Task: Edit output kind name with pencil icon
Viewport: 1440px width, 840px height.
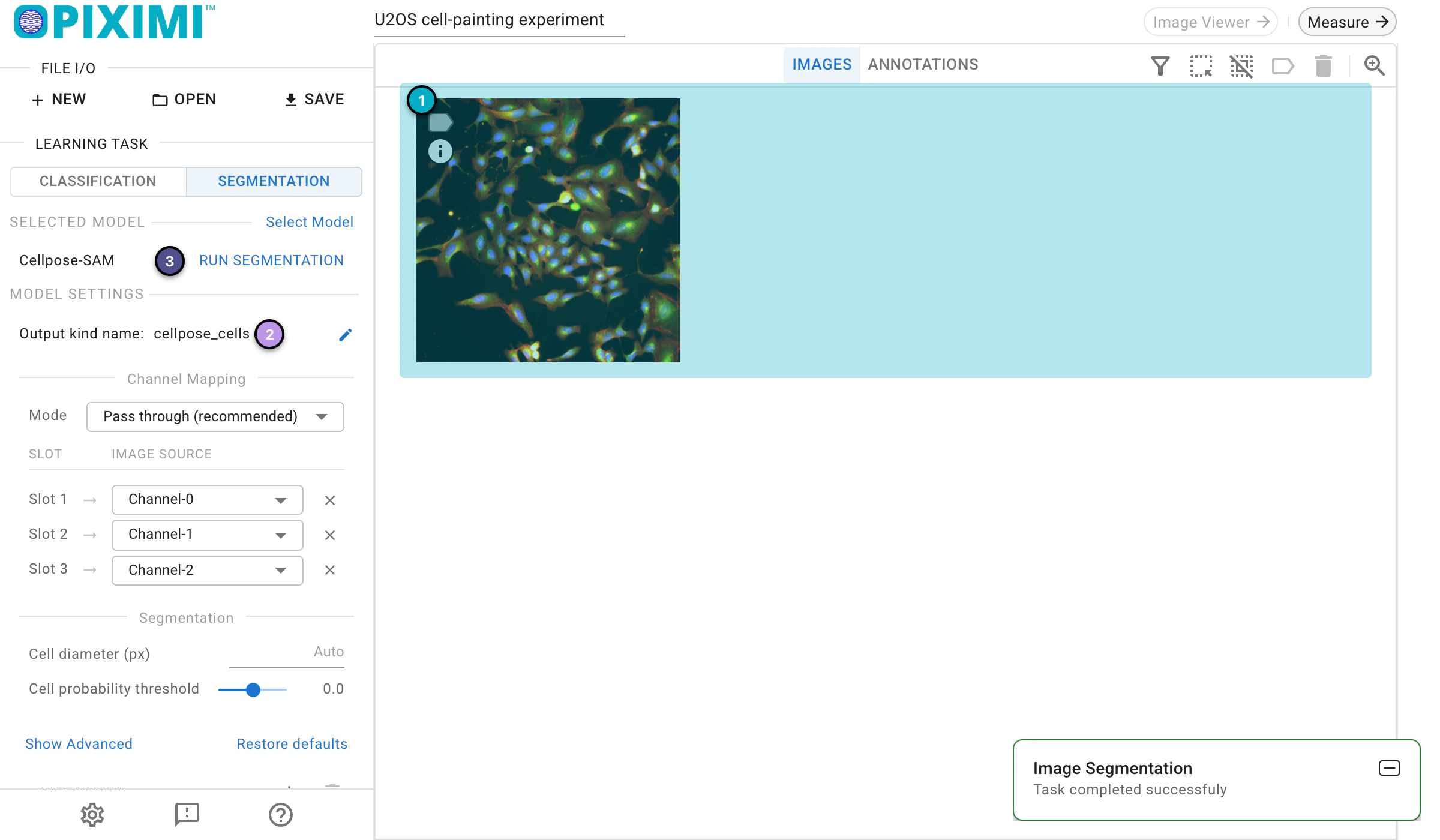Action: point(345,335)
